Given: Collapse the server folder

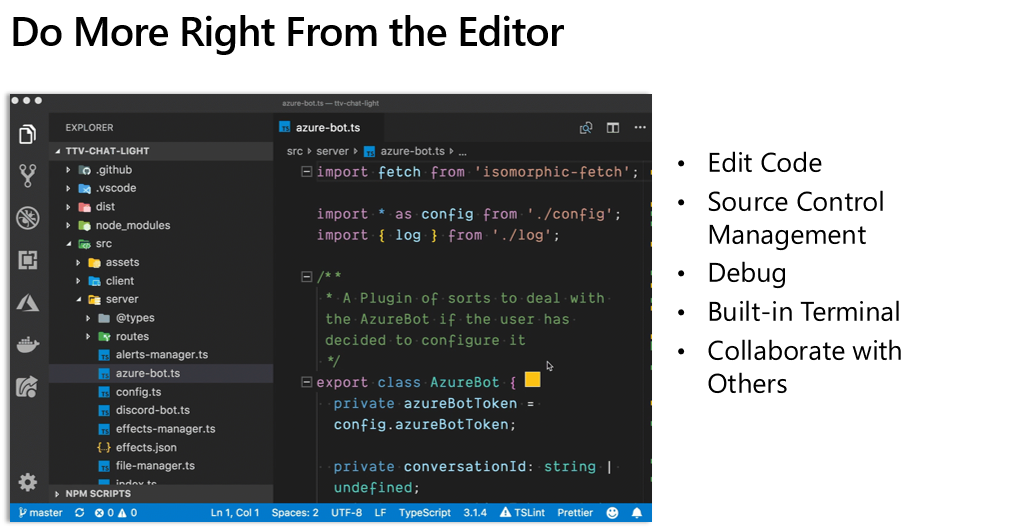Looking at the screenshot, I should [x=161, y=299].
